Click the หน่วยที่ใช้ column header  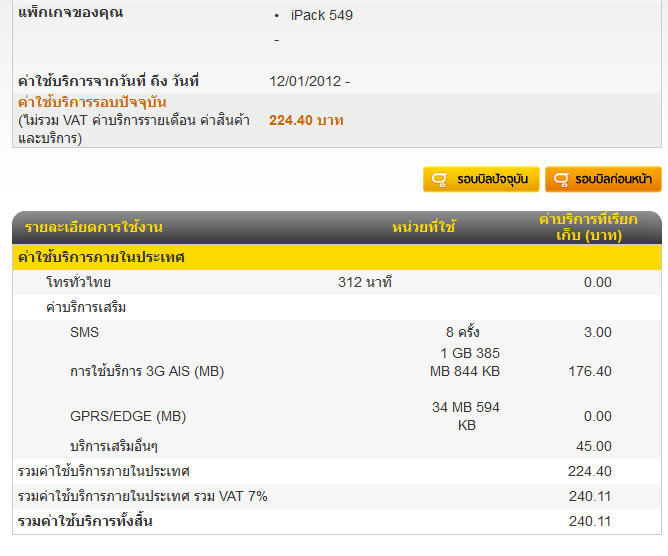(423, 227)
